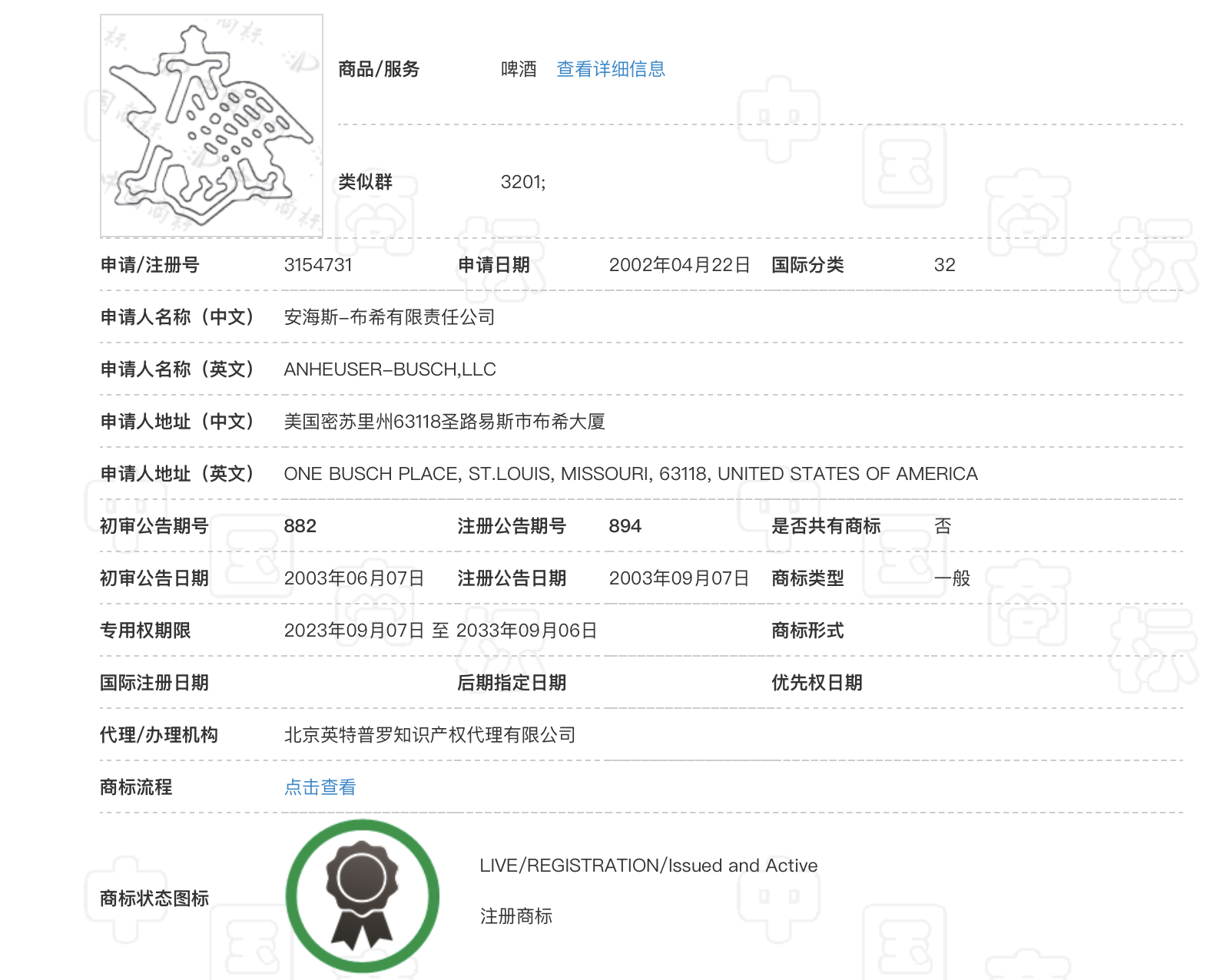Click the 商标流程 label

coord(136,787)
